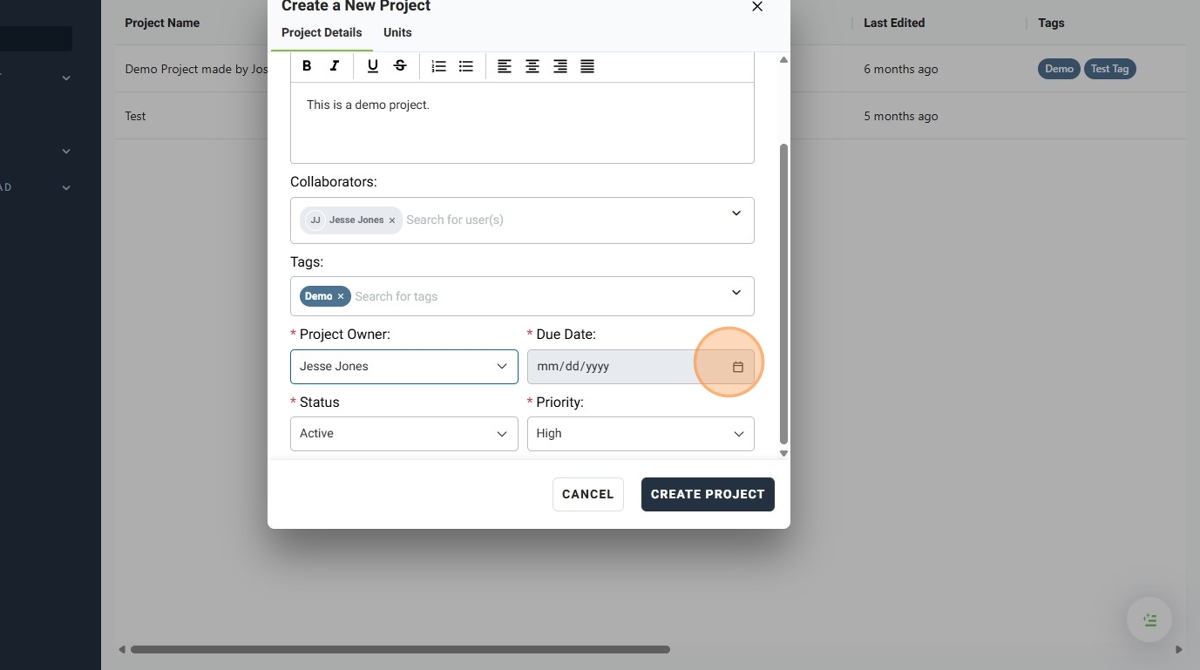Screen dimensions: 1200x670
Task: Open the Priority dropdown showing High
Action: 640,433
